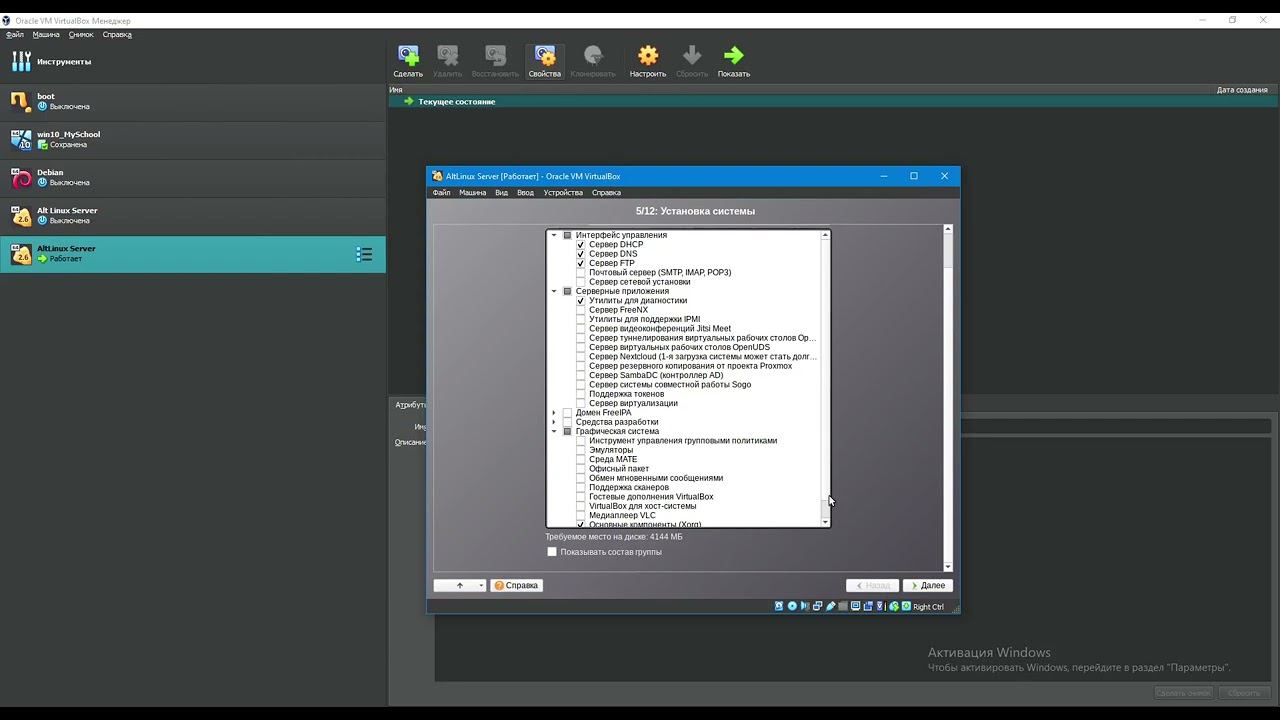
Task: Check Медиаплеер VLC
Action: 580,516
